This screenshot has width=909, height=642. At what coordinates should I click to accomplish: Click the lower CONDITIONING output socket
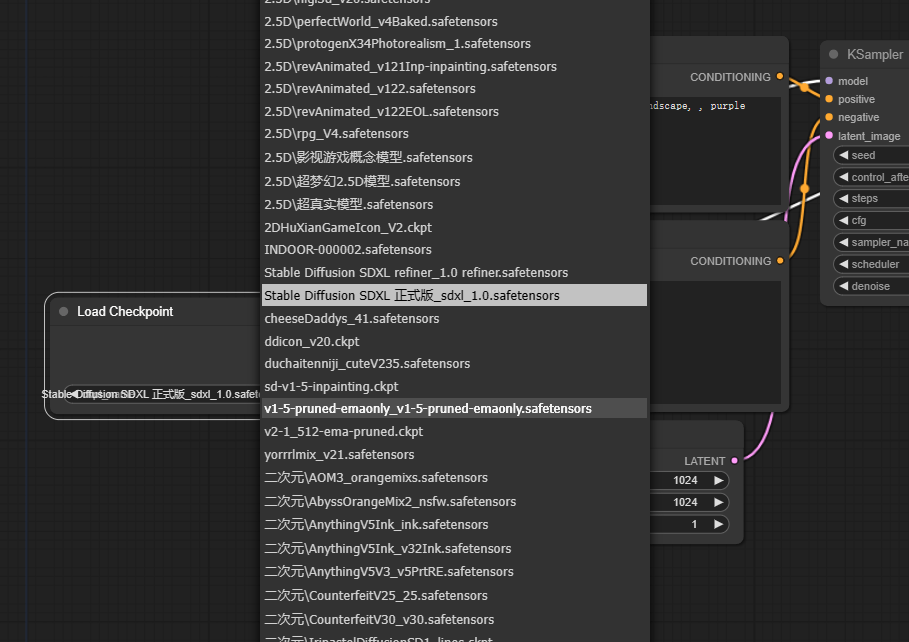780,261
